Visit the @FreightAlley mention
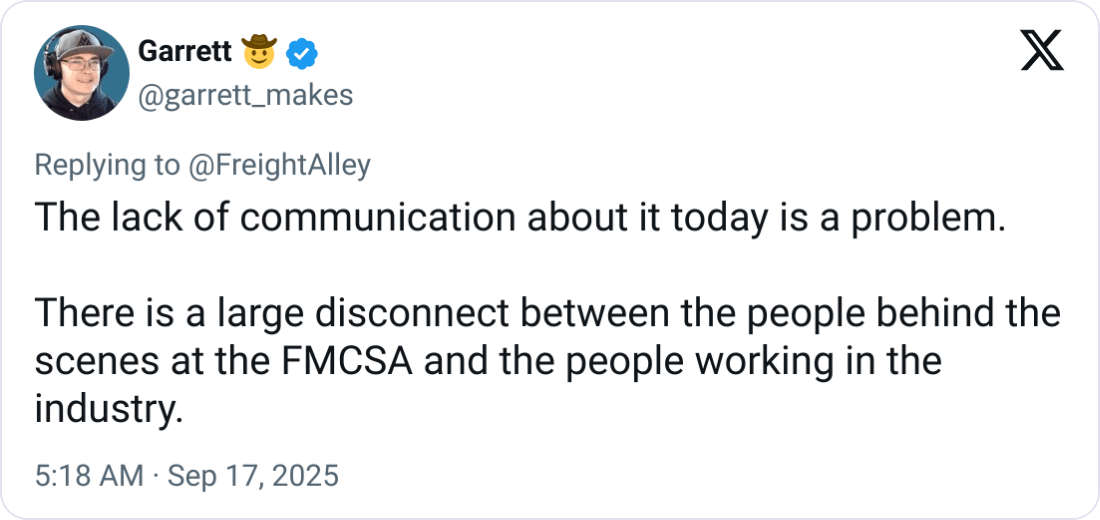Screen dimensions: 1100x520 279,166
